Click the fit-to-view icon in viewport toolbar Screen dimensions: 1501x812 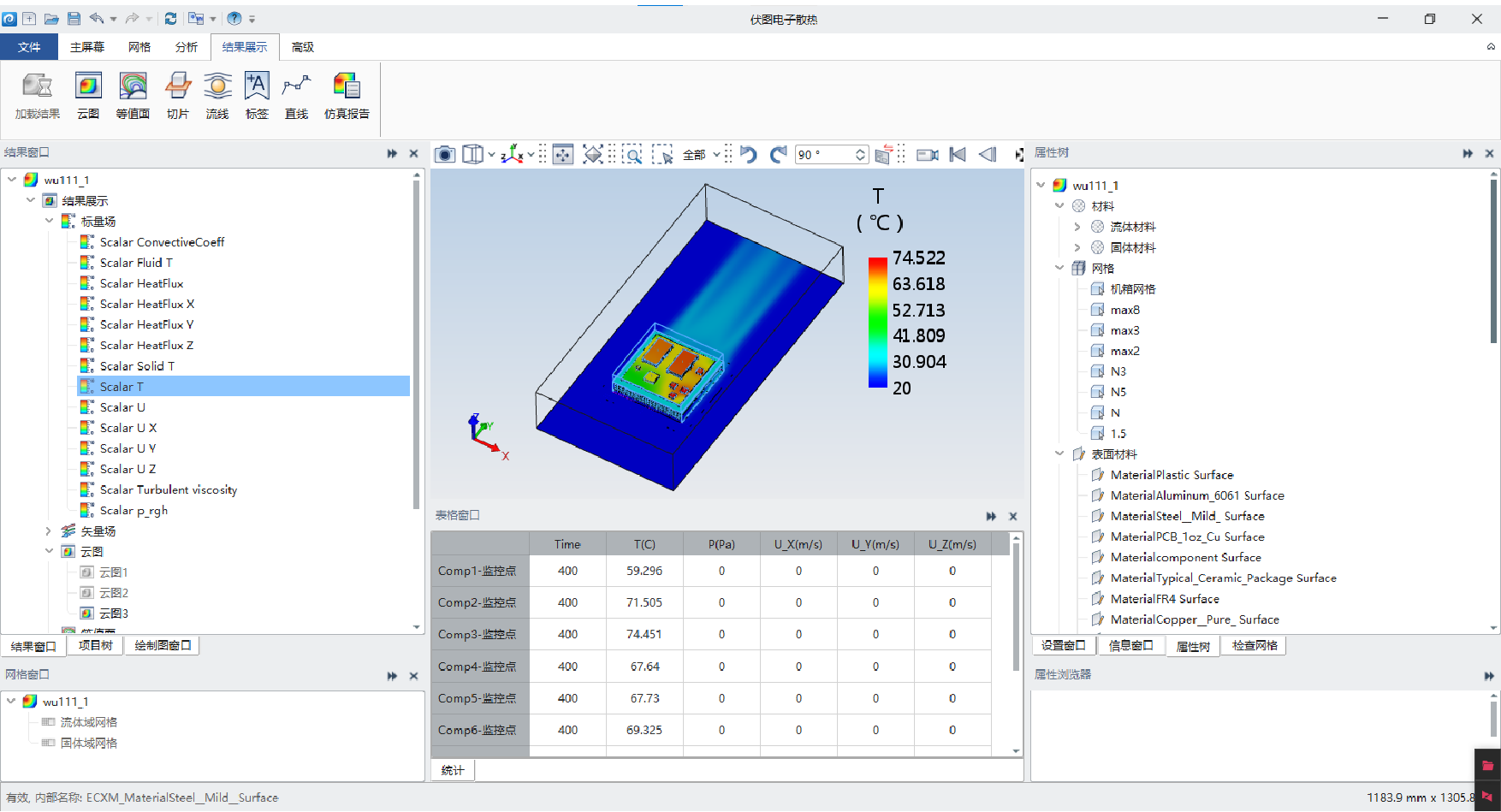point(593,154)
